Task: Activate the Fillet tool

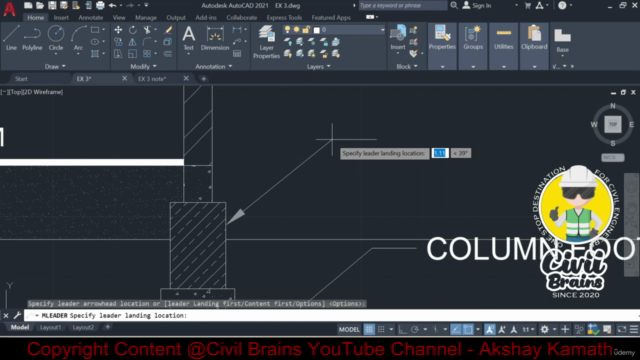Action: pyautogui.click(x=147, y=42)
